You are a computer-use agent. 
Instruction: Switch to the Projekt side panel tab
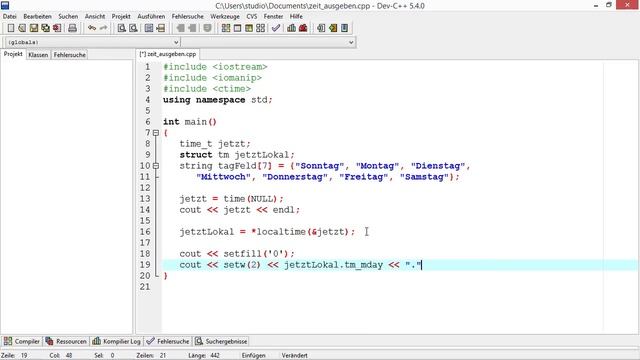[x=13, y=54]
